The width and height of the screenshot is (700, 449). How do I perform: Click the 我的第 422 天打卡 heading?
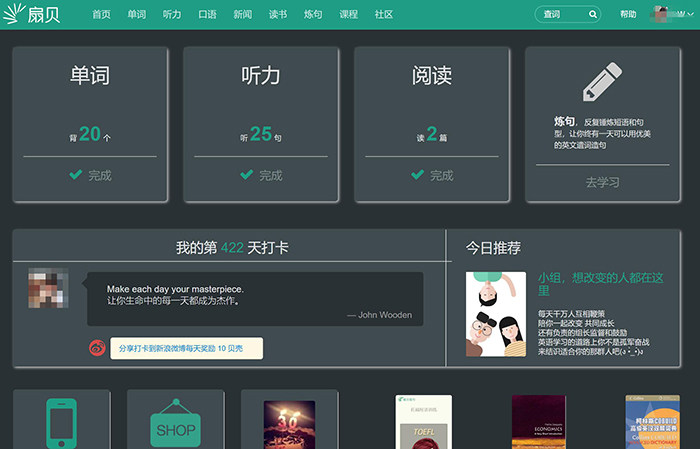pyautogui.click(x=232, y=248)
